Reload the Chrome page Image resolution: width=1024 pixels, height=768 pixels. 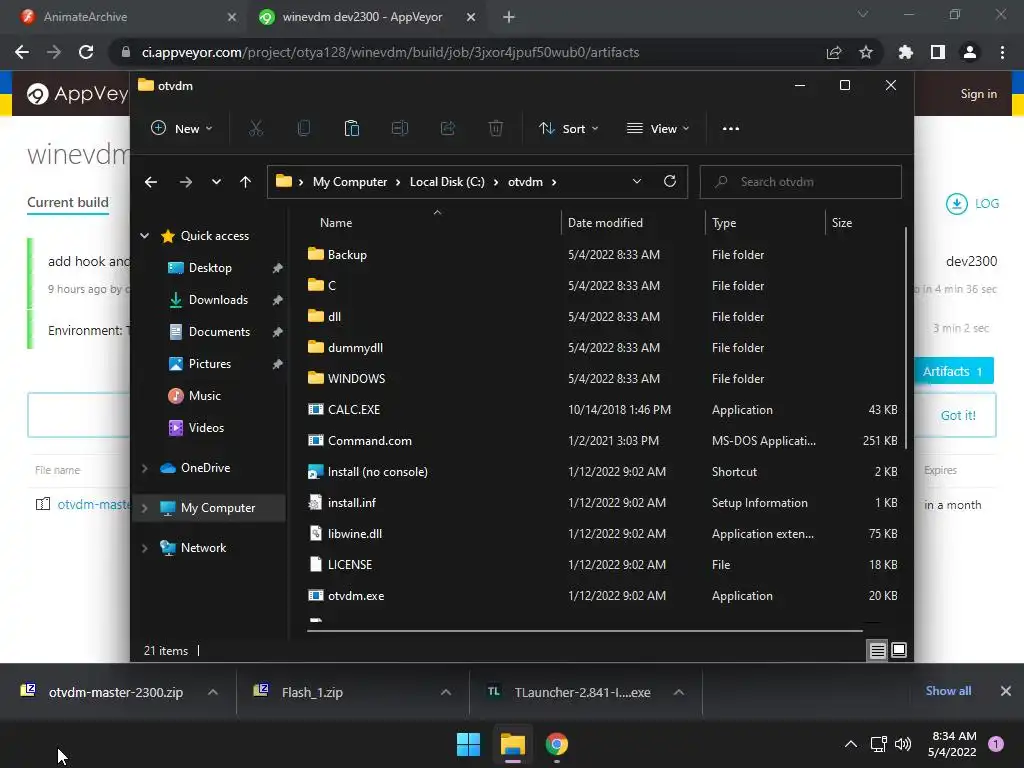tap(86, 52)
